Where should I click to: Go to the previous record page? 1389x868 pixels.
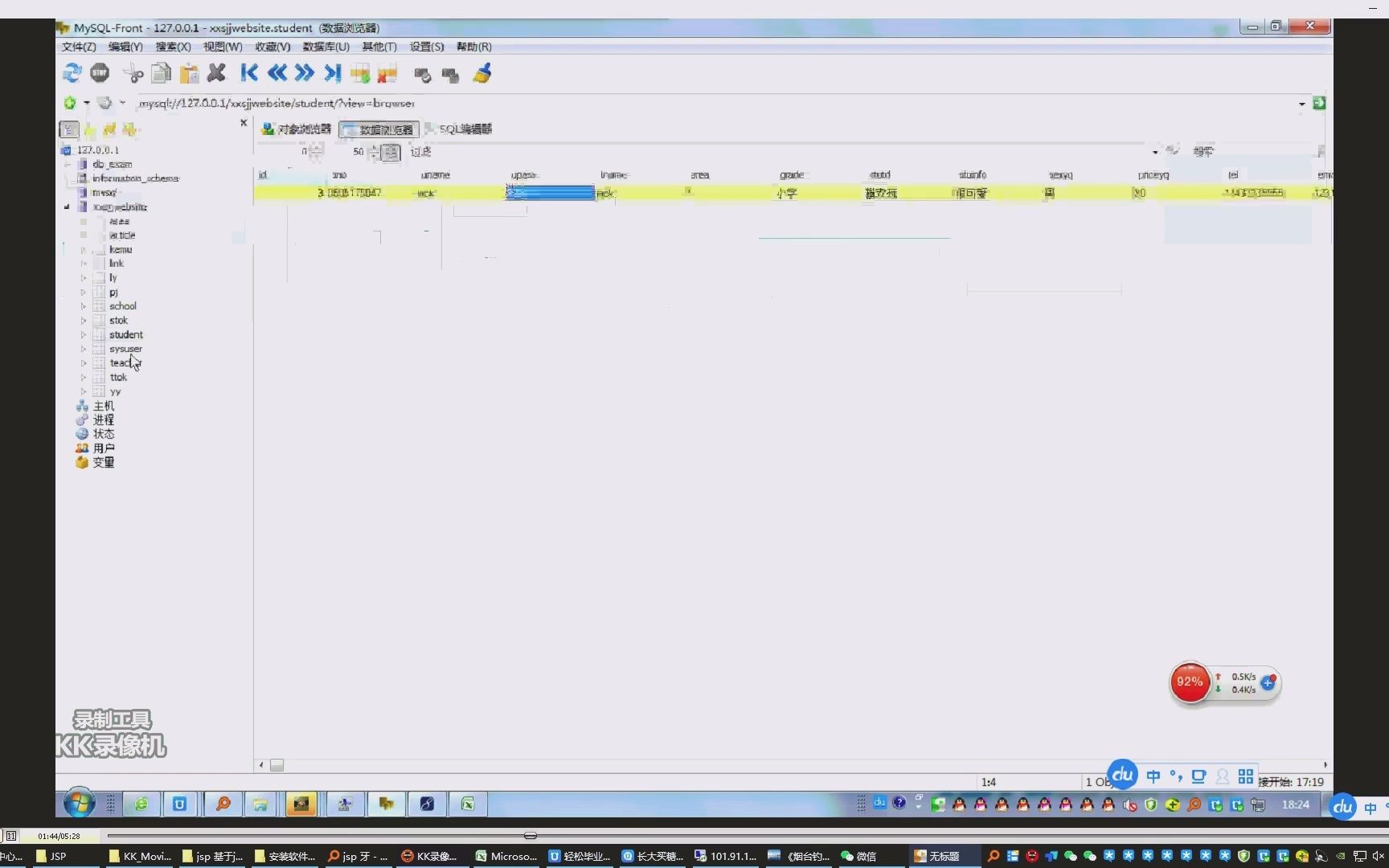(x=277, y=73)
